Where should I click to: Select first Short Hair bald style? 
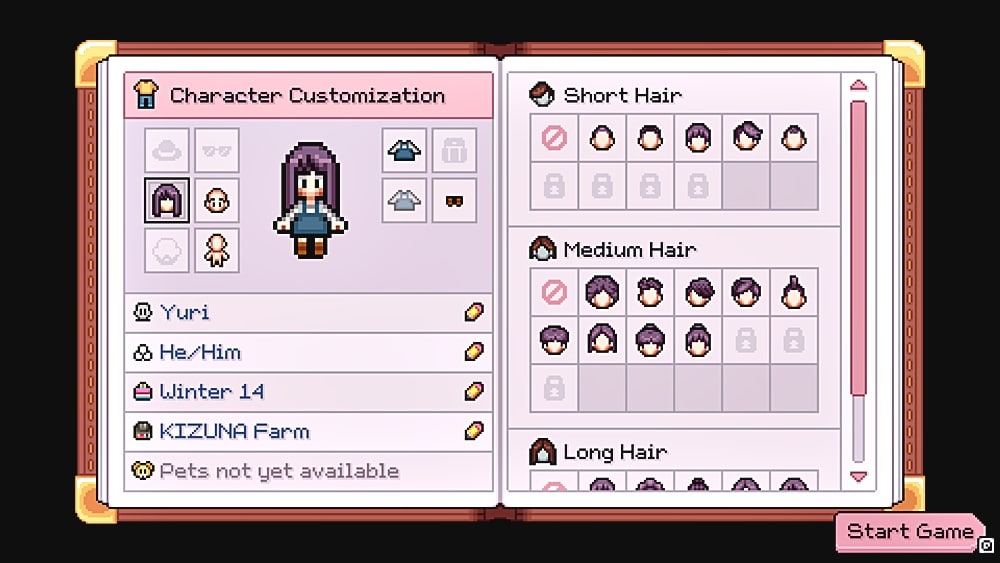(x=602, y=138)
